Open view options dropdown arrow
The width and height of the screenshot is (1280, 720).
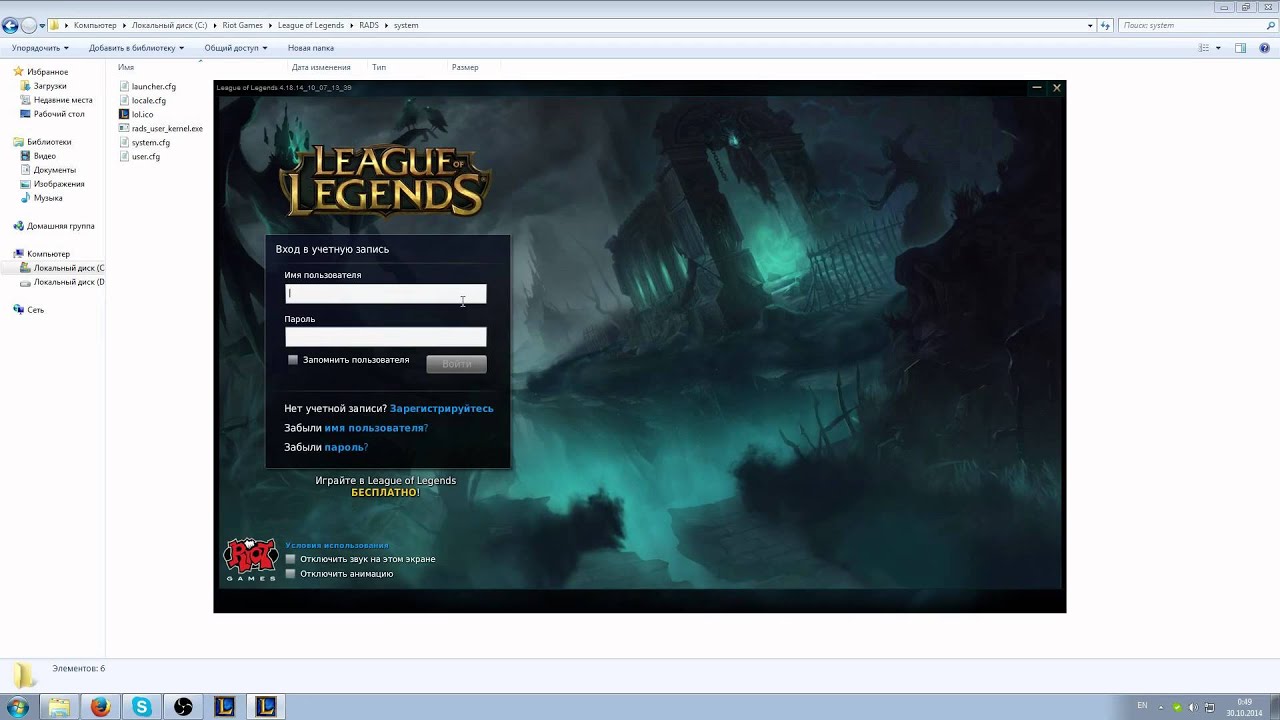[x=1218, y=48]
